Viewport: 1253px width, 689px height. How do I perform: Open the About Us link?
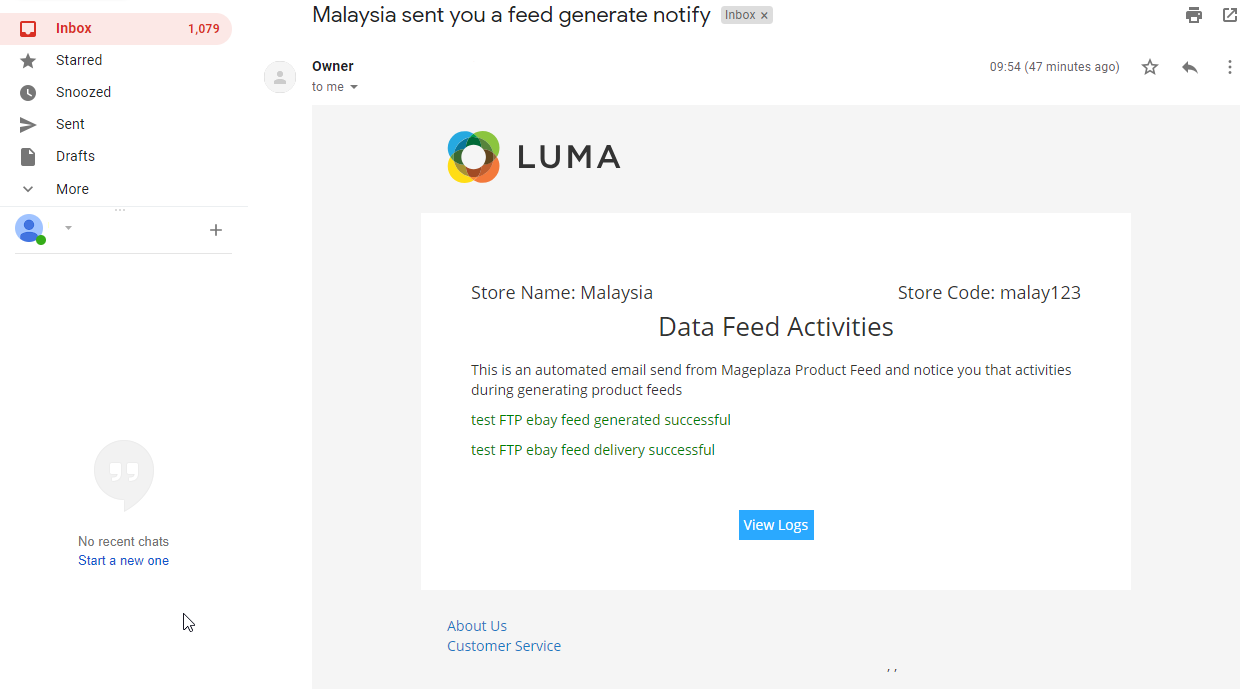pos(477,626)
